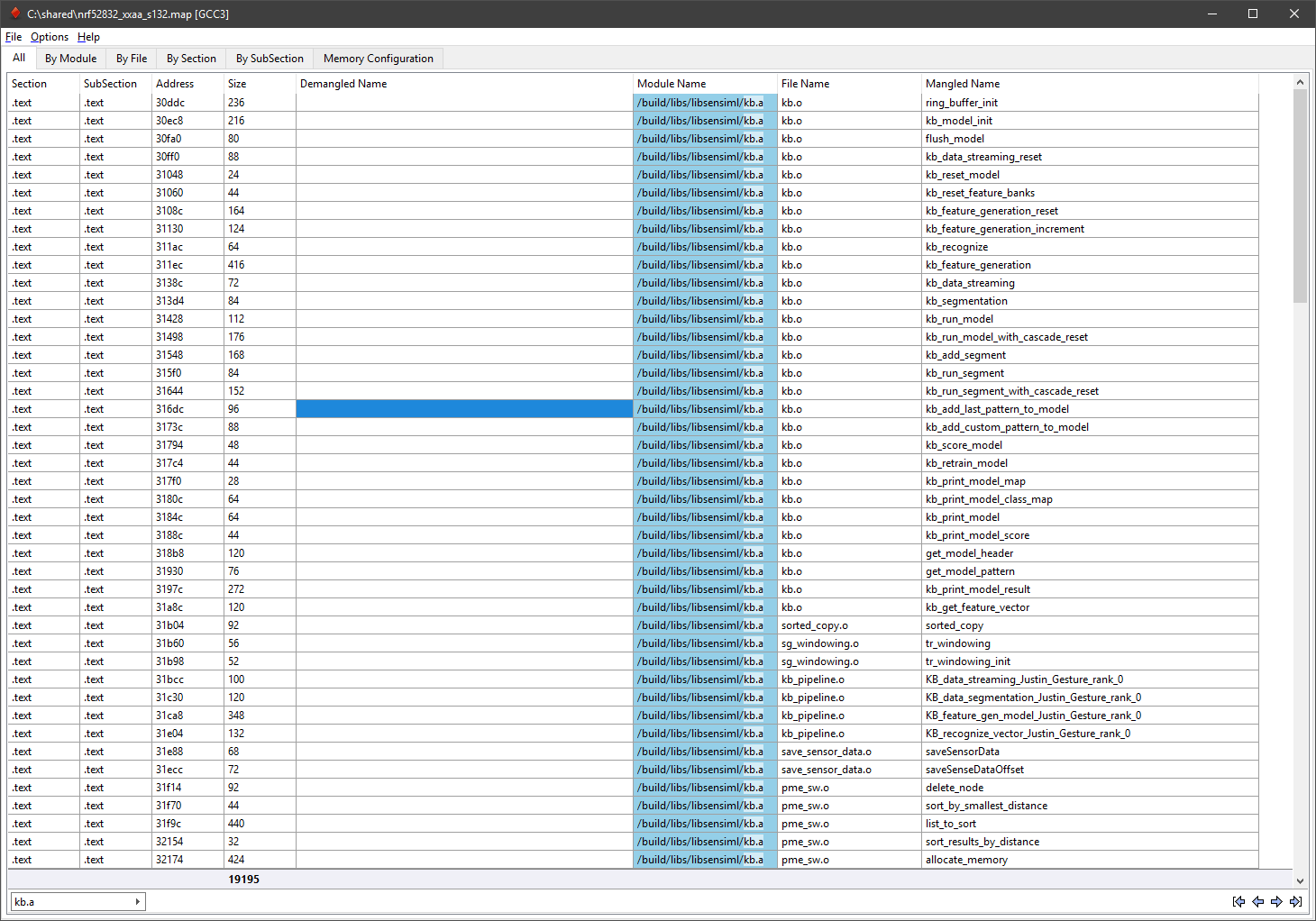Select the get_model_header cell

click(x=1090, y=553)
